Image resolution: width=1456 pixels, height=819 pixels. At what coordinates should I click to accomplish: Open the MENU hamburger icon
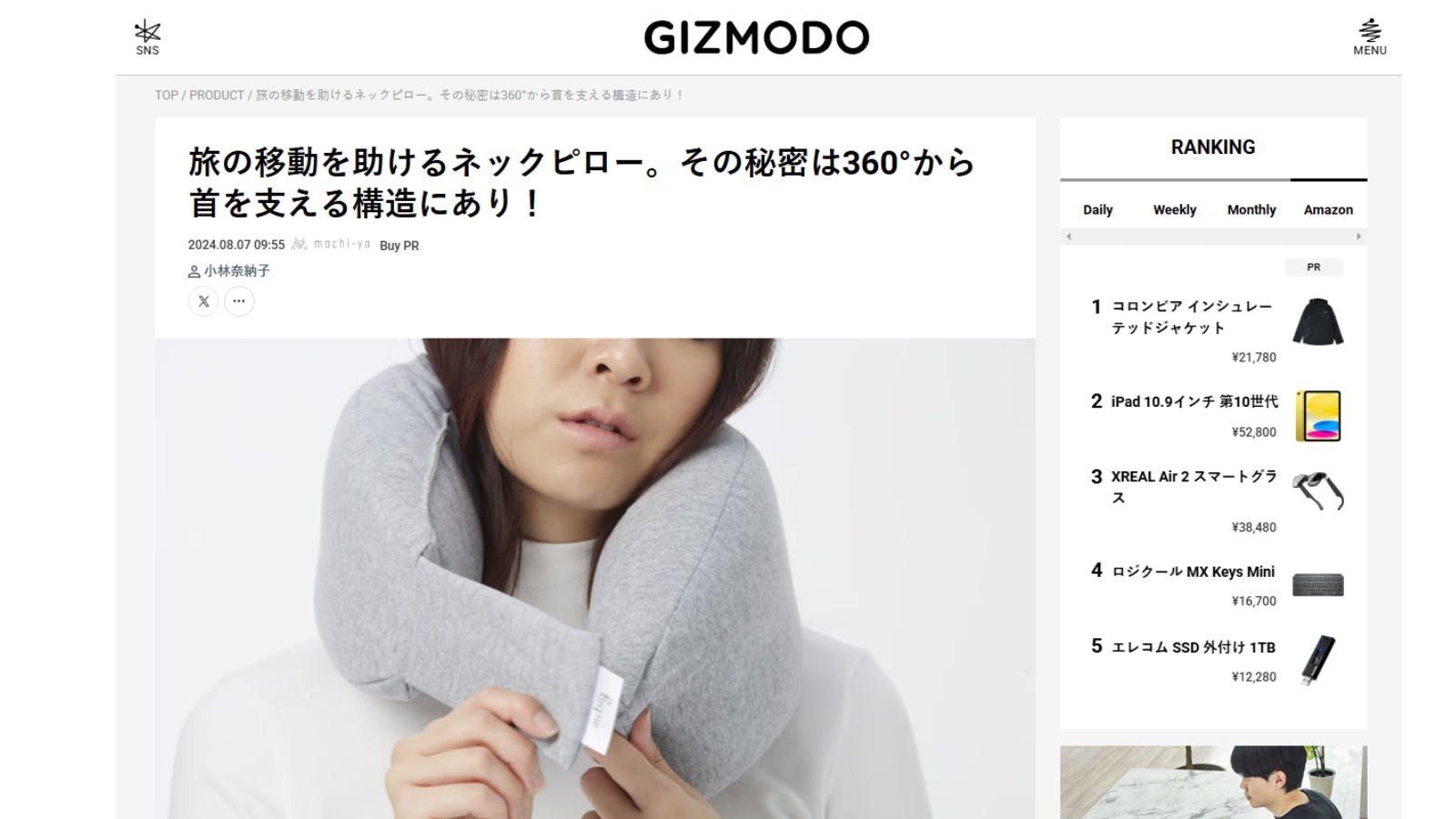(x=1370, y=37)
